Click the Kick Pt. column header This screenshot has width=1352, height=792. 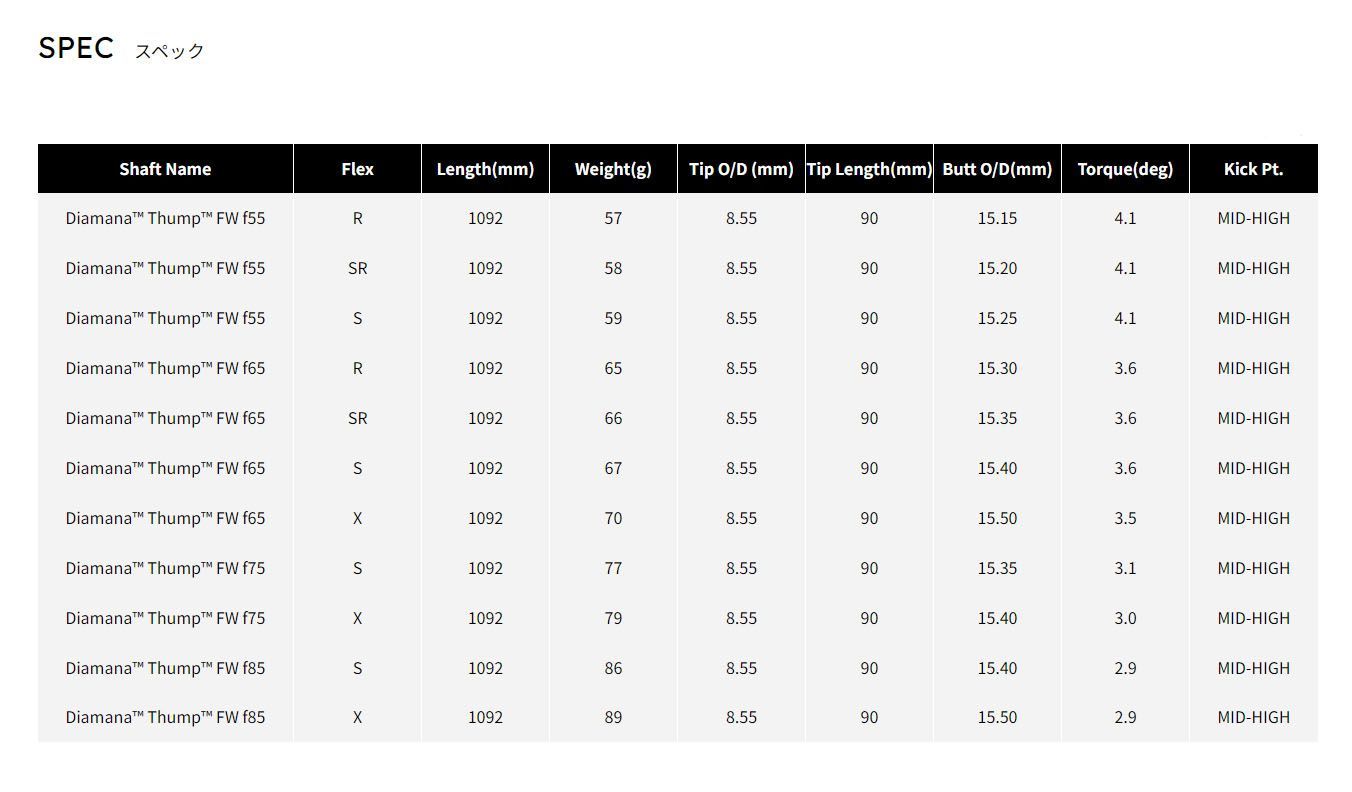[1253, 169]
